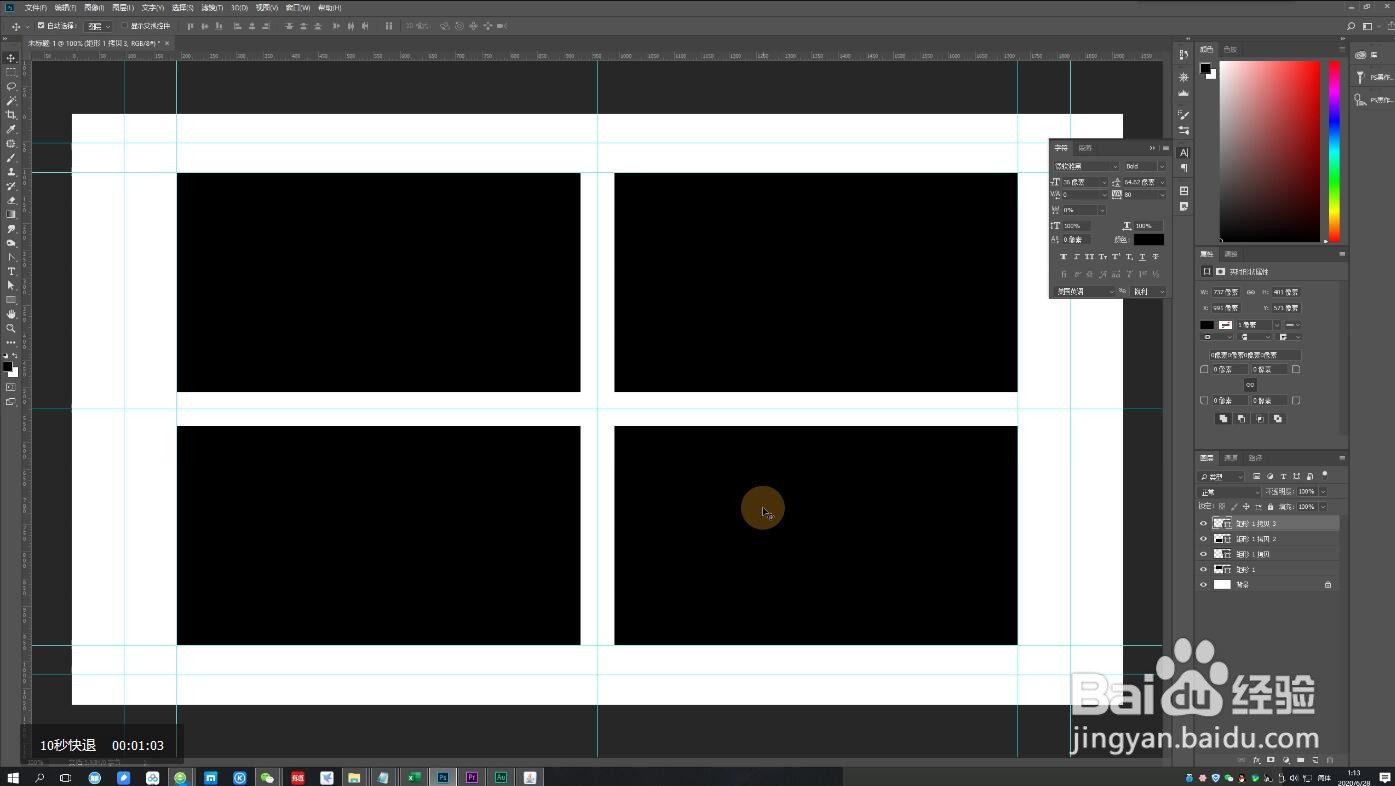This screenshot has width=1395, height=786.
Task: Click the shape width W field
Action: click(x=1226, y=292)
